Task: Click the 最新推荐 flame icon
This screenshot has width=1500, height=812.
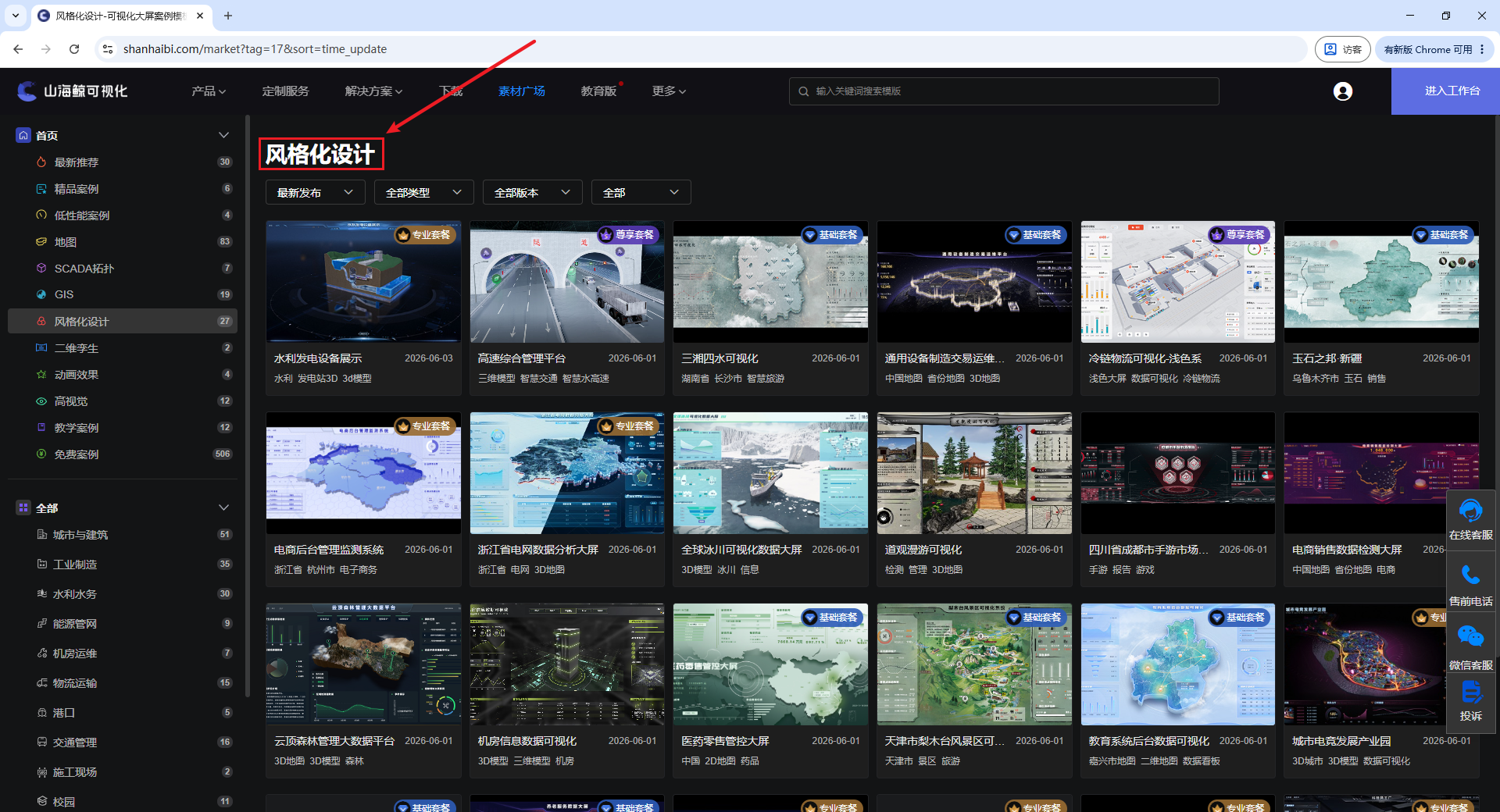Action: [41, 162]
